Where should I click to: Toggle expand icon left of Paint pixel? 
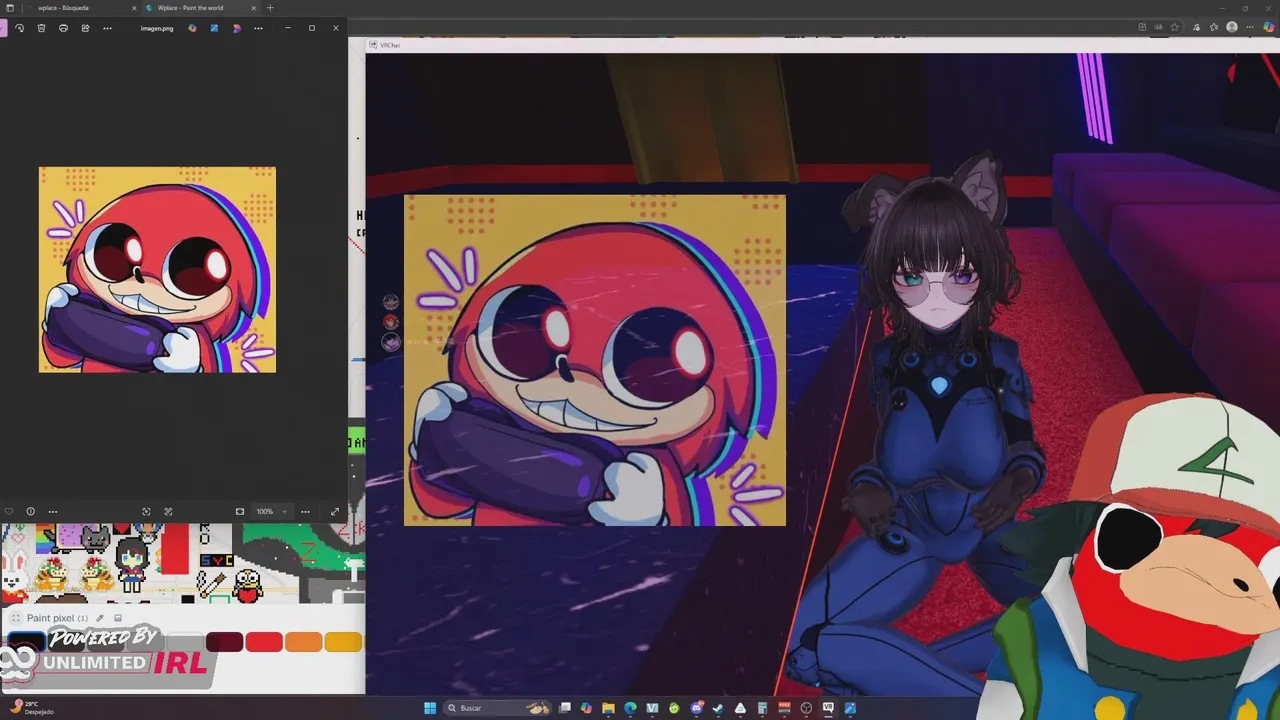point(15,618)
